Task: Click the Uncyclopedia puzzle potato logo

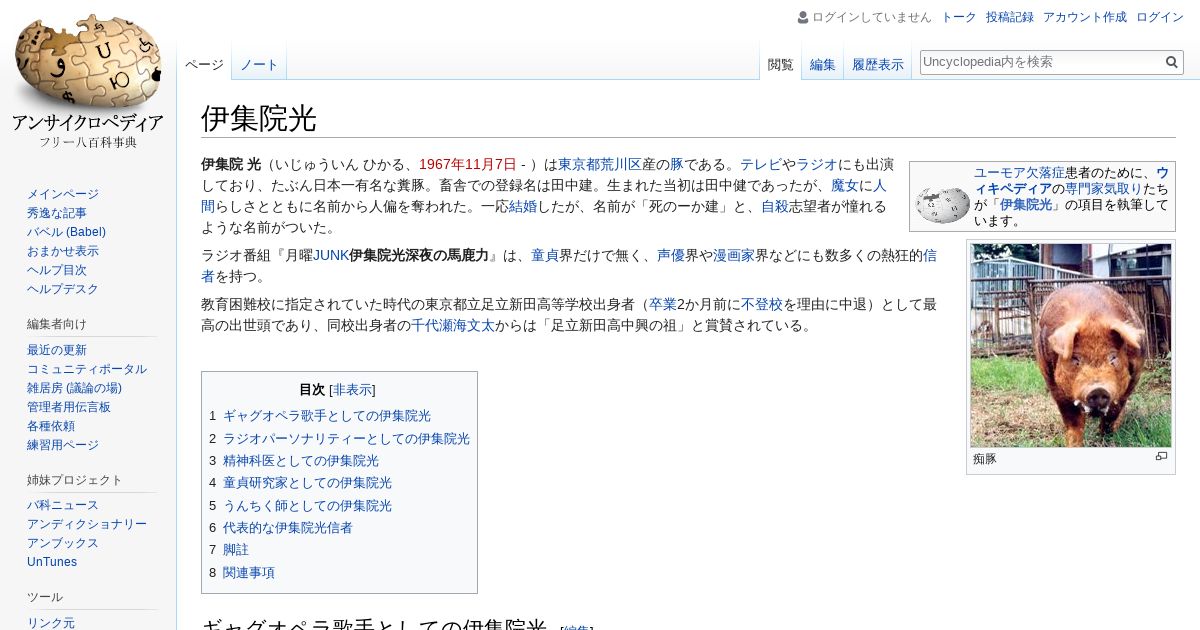Action: click(88, 62)
